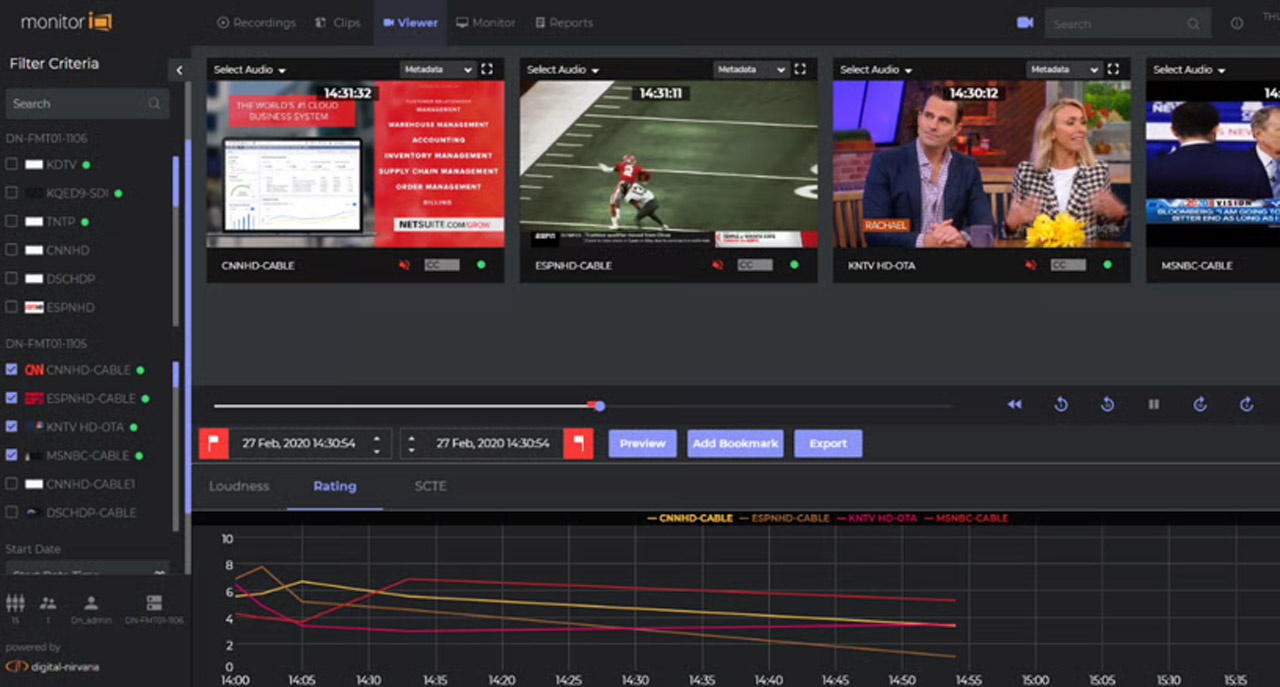Set start flag marker on timeline

click(x=214, y=443)
